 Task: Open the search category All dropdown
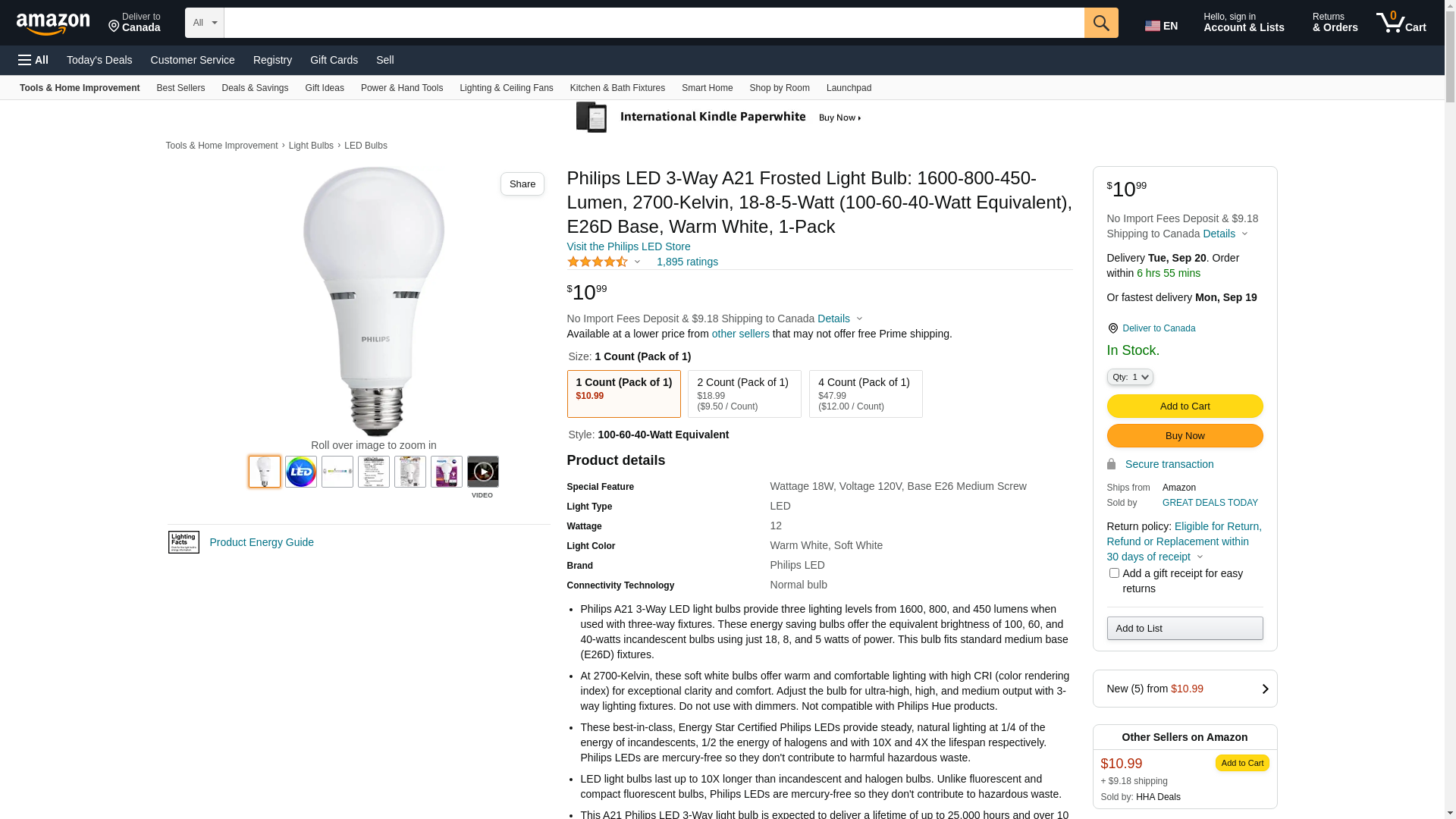204,23
